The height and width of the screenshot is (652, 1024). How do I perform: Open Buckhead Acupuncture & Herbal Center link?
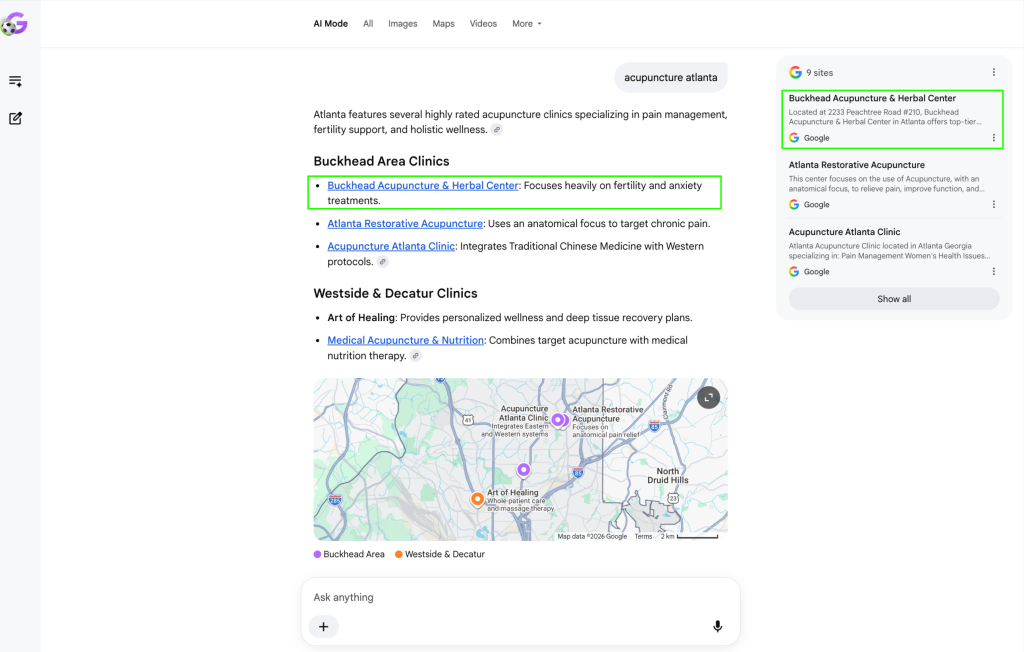click(423, 186)
